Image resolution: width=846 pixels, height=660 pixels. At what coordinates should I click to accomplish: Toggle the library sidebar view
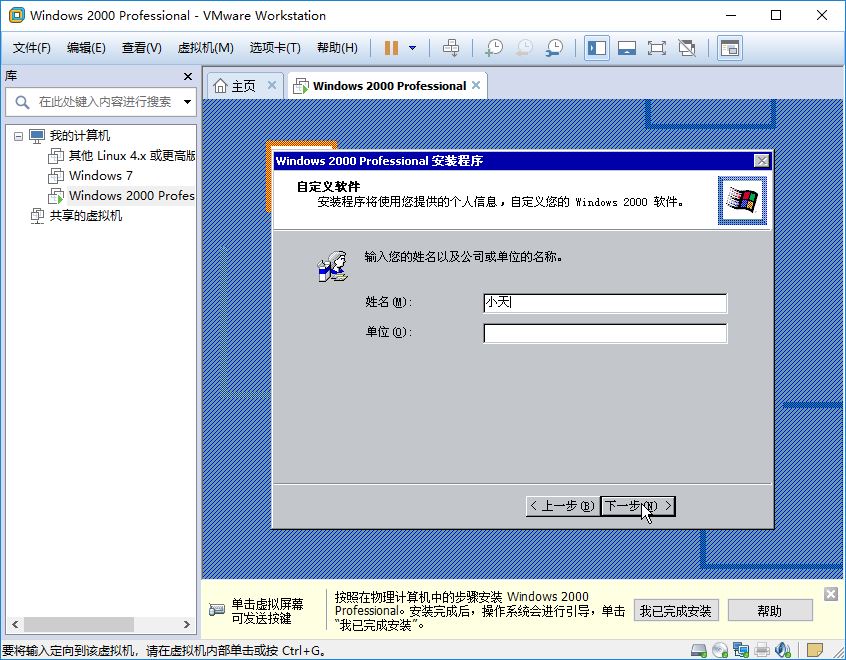(597, 48)
